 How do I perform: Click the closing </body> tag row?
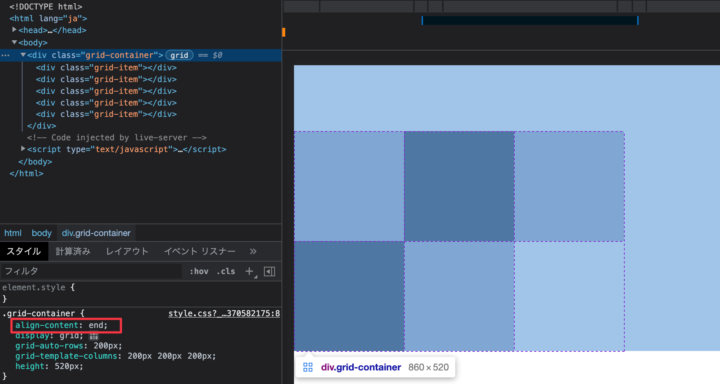click(35, 162)
